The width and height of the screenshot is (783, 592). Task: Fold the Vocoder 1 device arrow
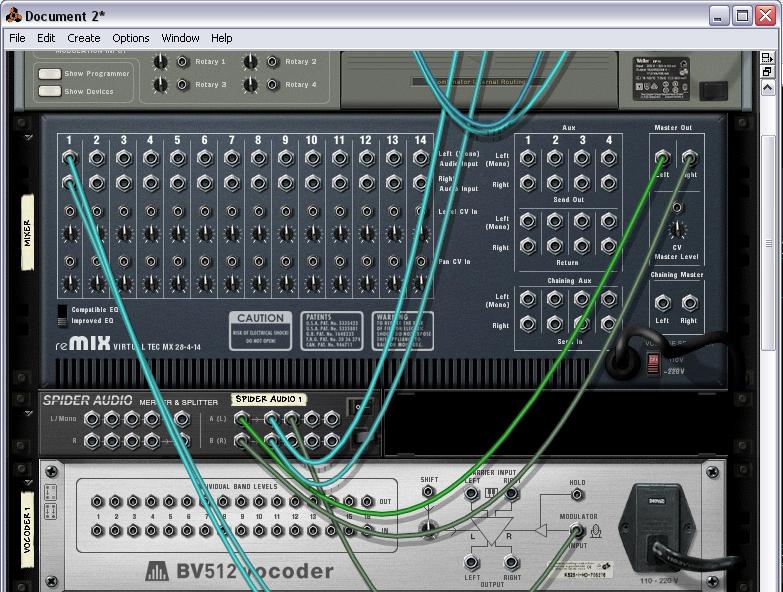pyautogui.click(x=28, y=482)
